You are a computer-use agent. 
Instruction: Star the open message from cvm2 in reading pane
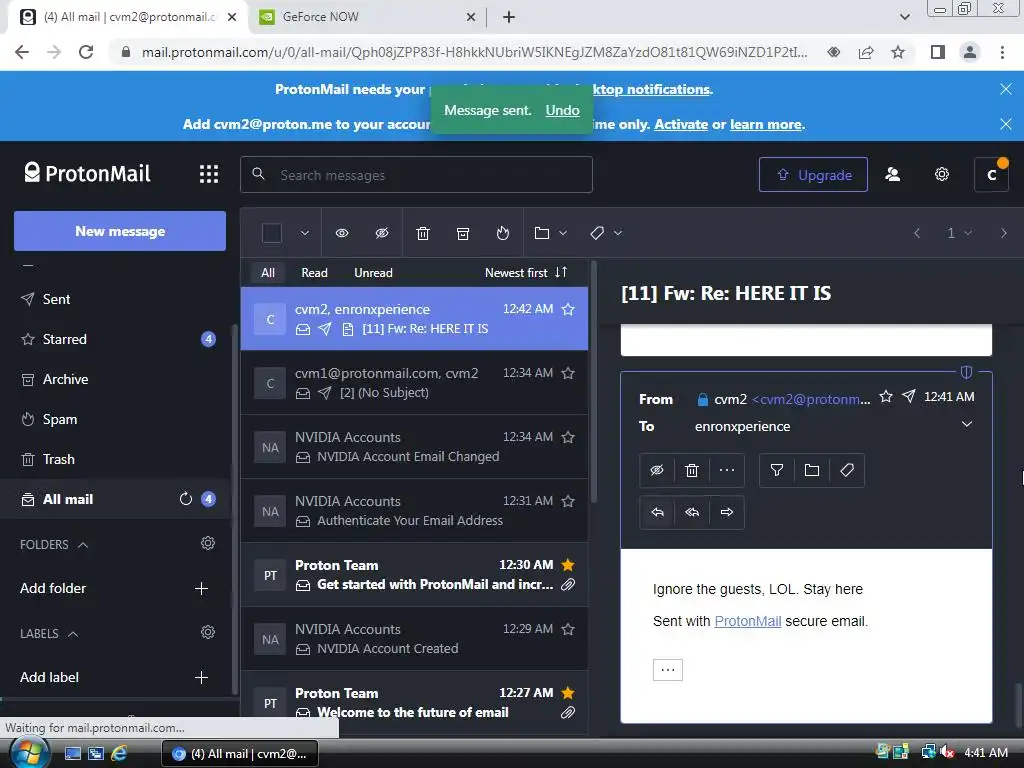(886, 396)
